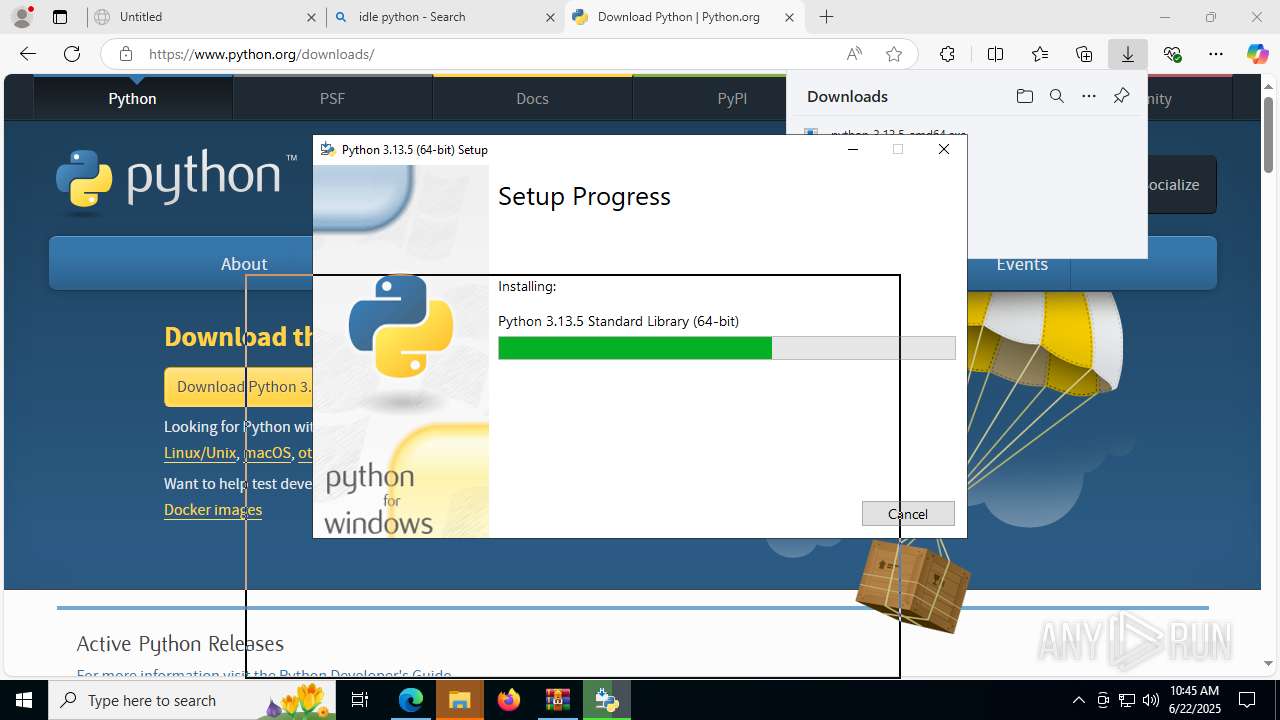Go back in Edge browser
The height and width of the screenshot is (720, 1280).
point(28,54)
